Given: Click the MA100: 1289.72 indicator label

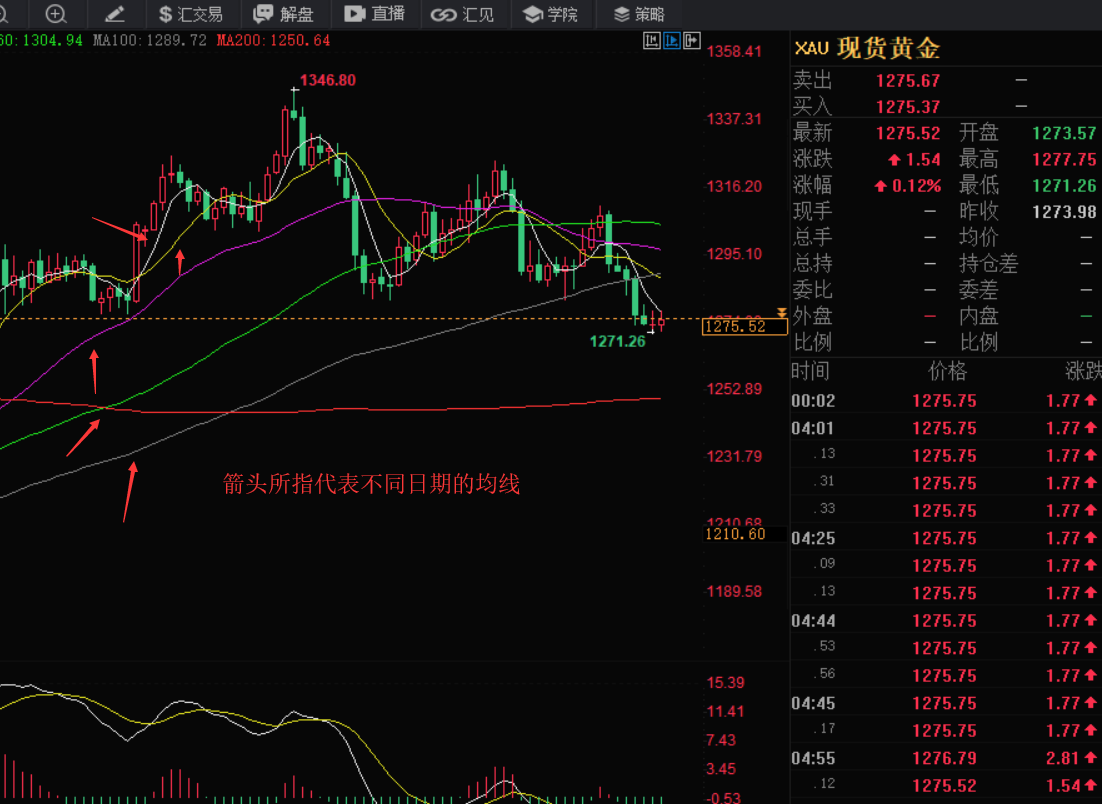Looking at the screenshot, I should (x=150, y=41).
